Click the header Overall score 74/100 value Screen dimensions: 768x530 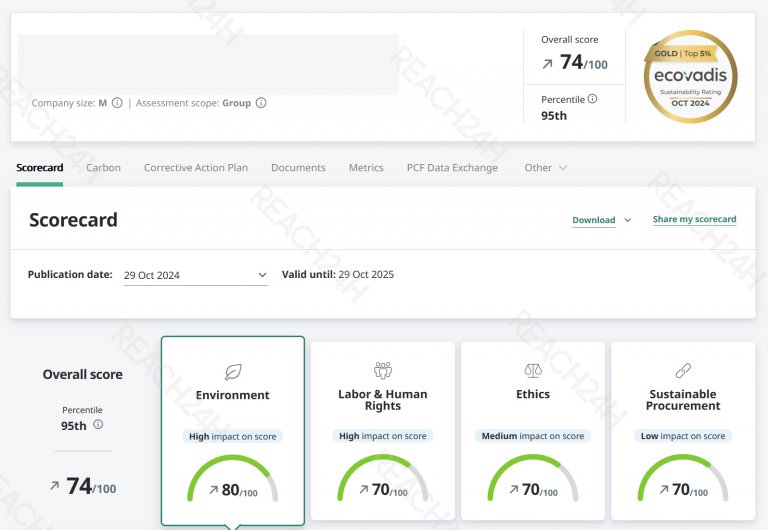point(583,63)
